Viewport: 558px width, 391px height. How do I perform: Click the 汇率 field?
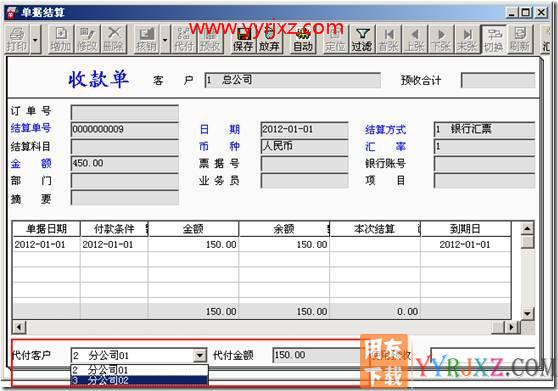484,146
